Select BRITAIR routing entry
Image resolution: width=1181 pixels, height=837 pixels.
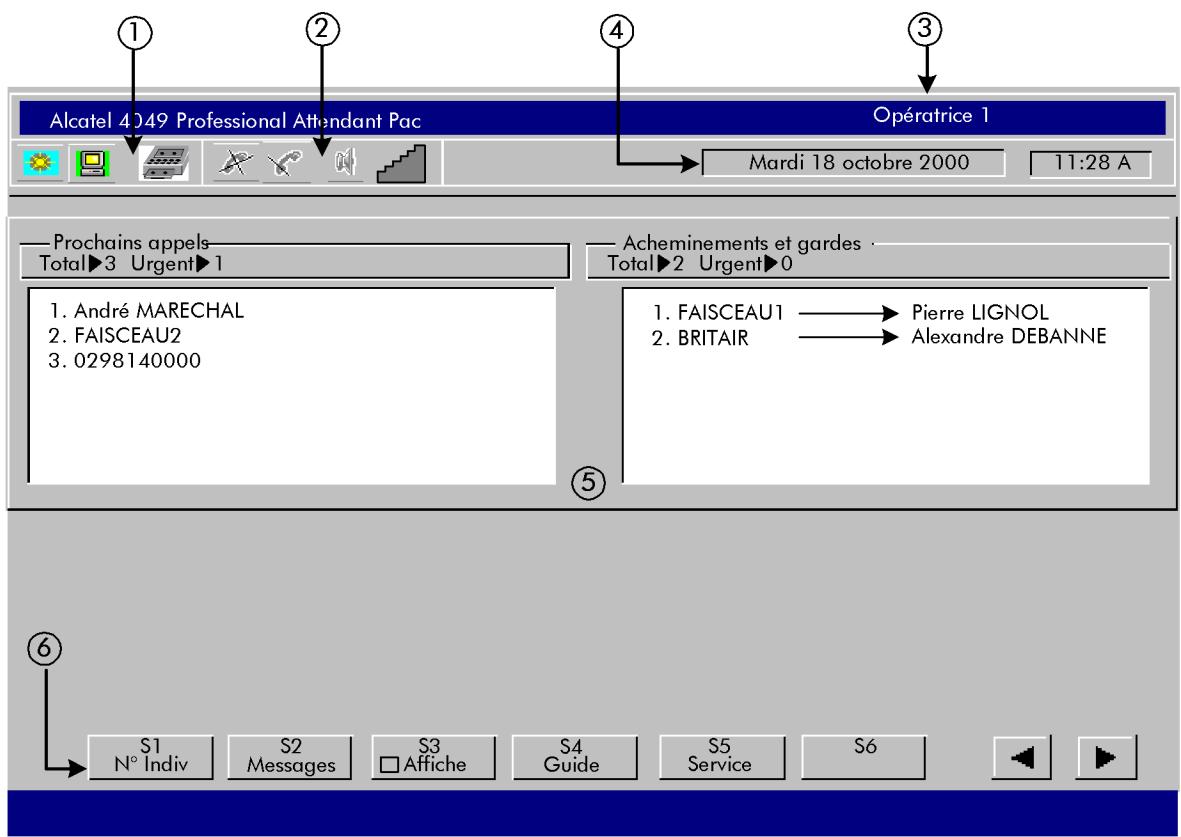700,338
